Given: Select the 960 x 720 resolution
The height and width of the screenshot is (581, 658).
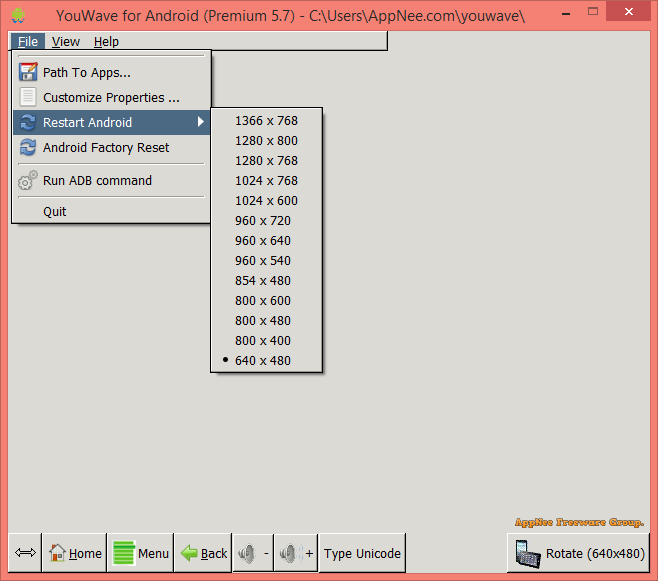Looking at the screenshot, I should click(x=266, y=221).
